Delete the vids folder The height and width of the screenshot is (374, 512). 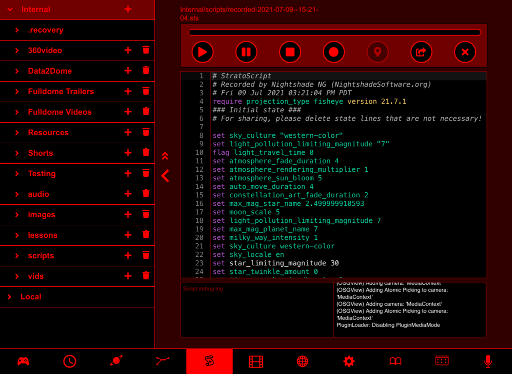146,276
